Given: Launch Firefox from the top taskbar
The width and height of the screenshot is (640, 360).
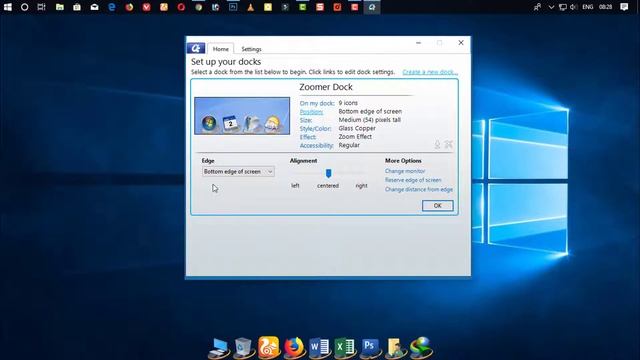Looking at the screenshot, I should coord(129,7).
